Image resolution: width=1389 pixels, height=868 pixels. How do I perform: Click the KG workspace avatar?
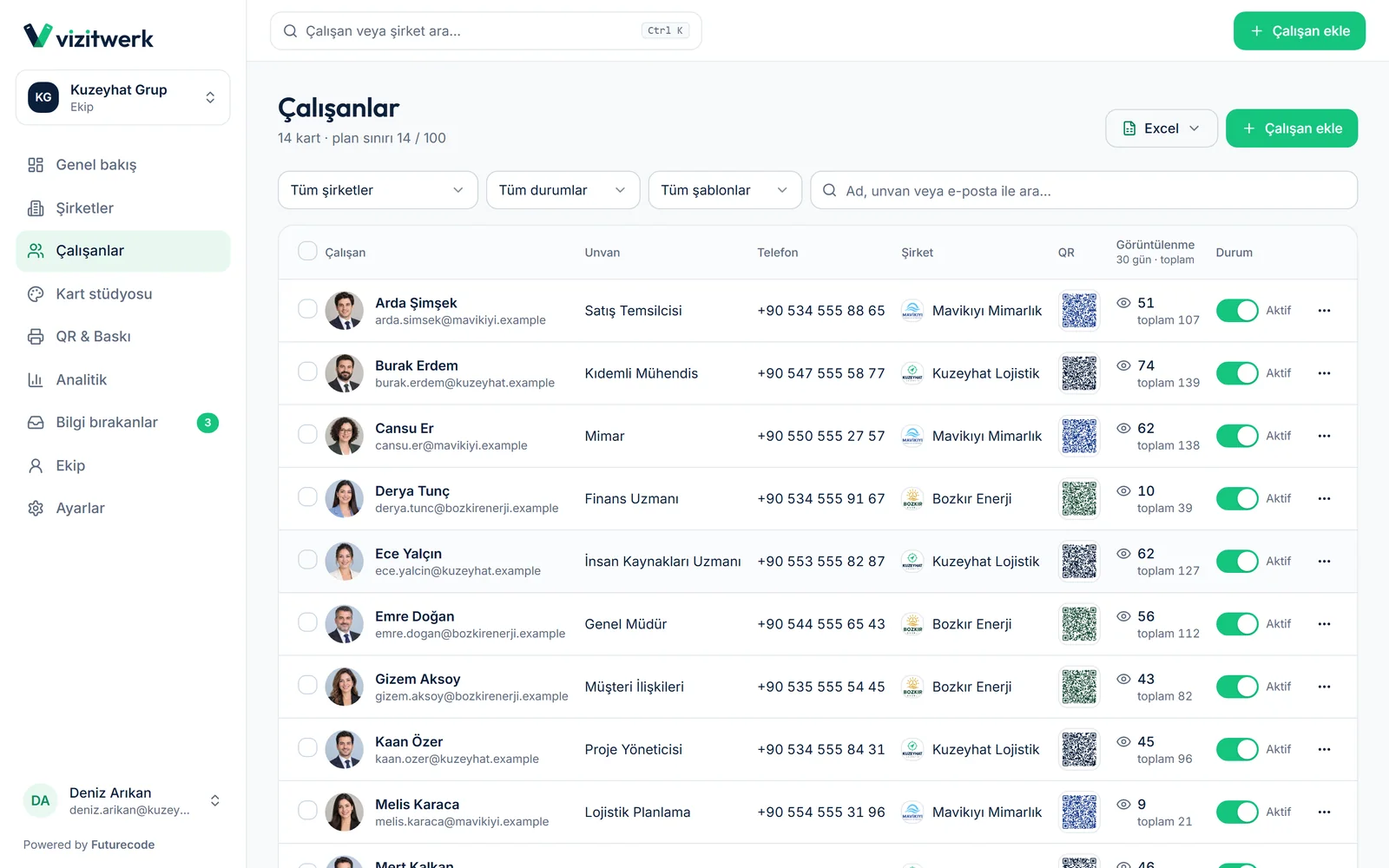pyautogui.click(x=43, y=97)
